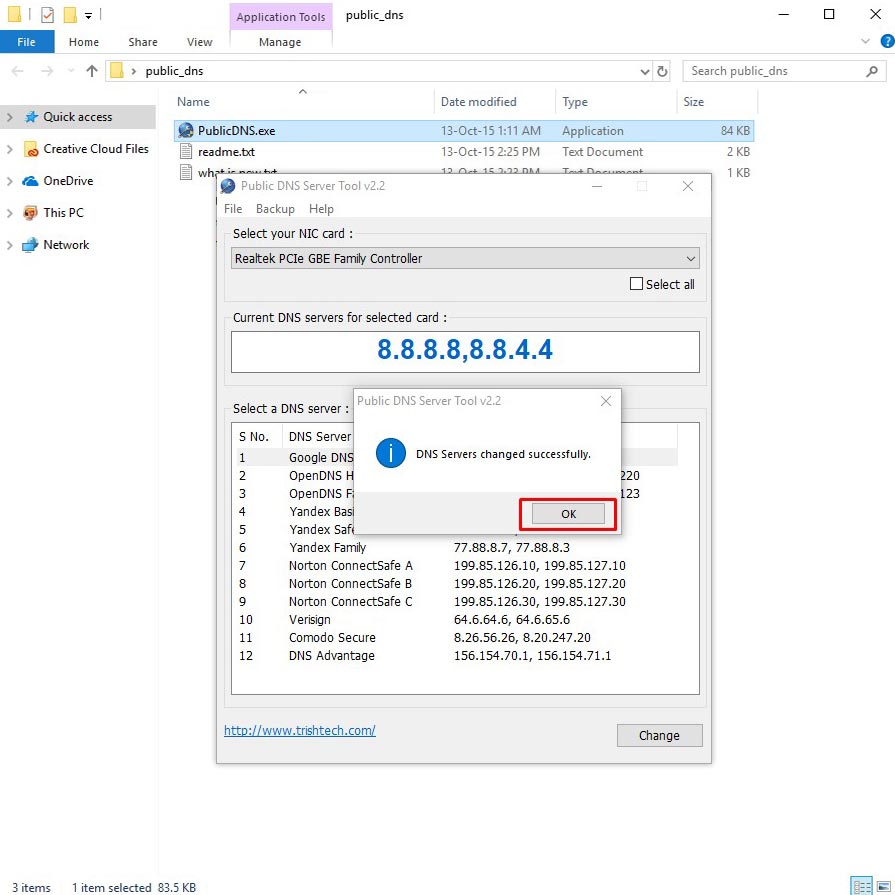This screenshot has width=895, height=895.
Task: Switch to the View ribbon tab
Action: pyautogui.click(x=199, y=42)
